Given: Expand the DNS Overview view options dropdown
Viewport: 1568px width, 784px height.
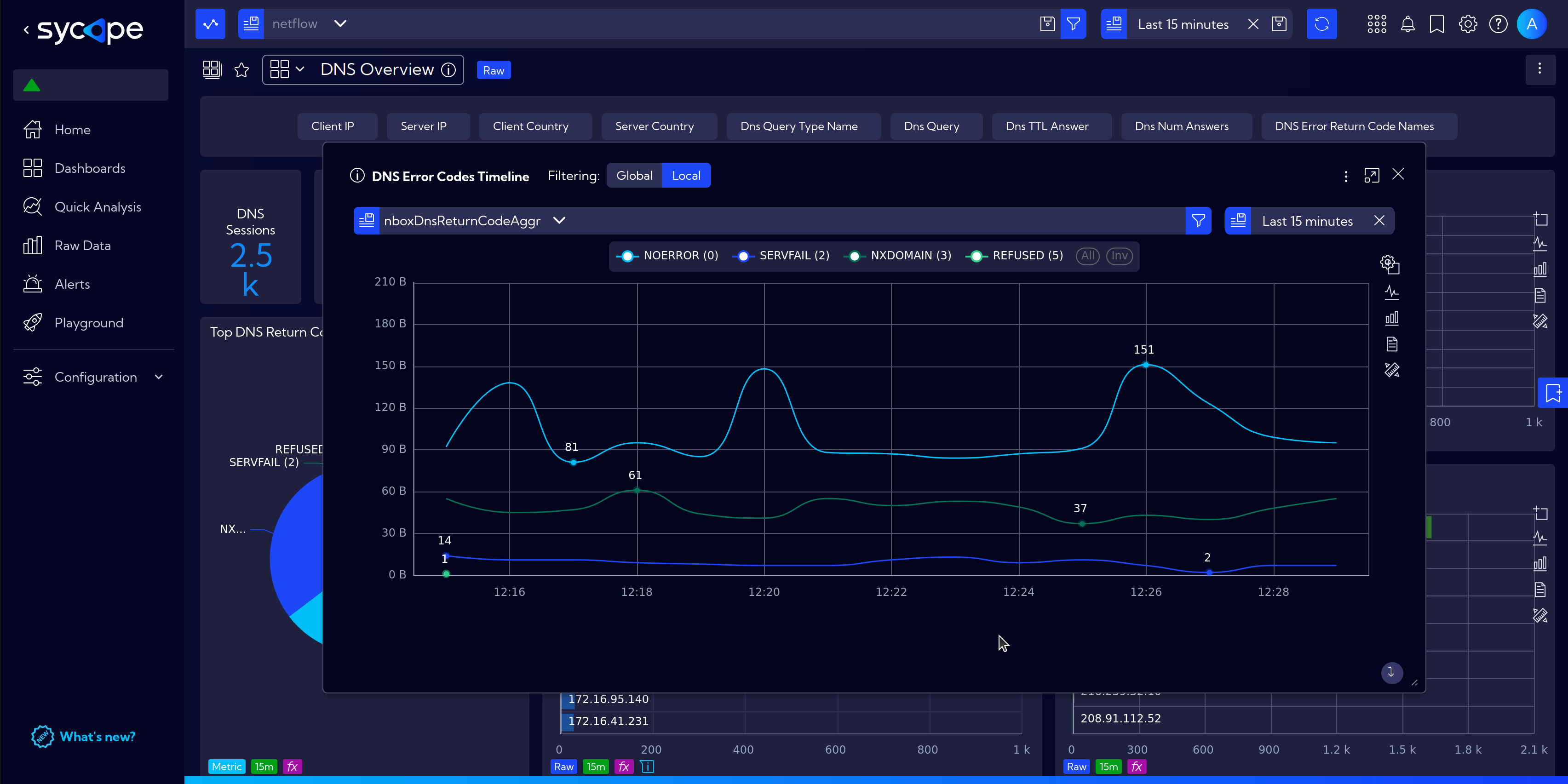Looking at the screenshot, I should click(x=300, y=69).
